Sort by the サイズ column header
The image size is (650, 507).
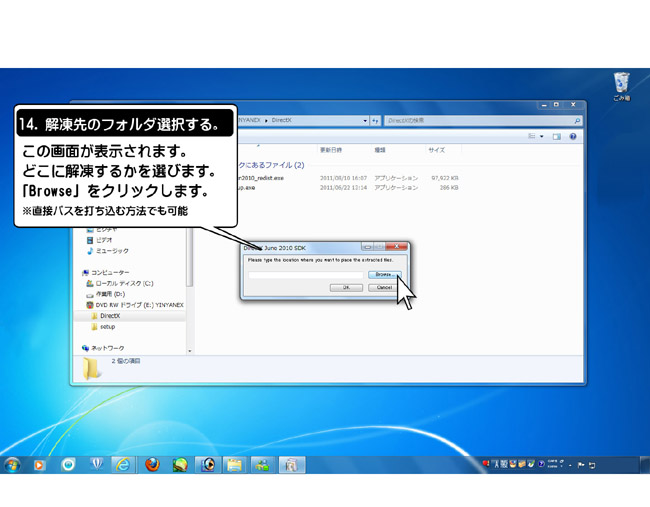click(437, 150)
